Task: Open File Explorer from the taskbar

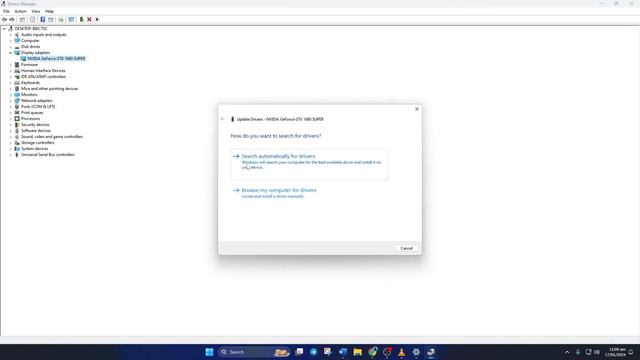Action: (358, 352)
